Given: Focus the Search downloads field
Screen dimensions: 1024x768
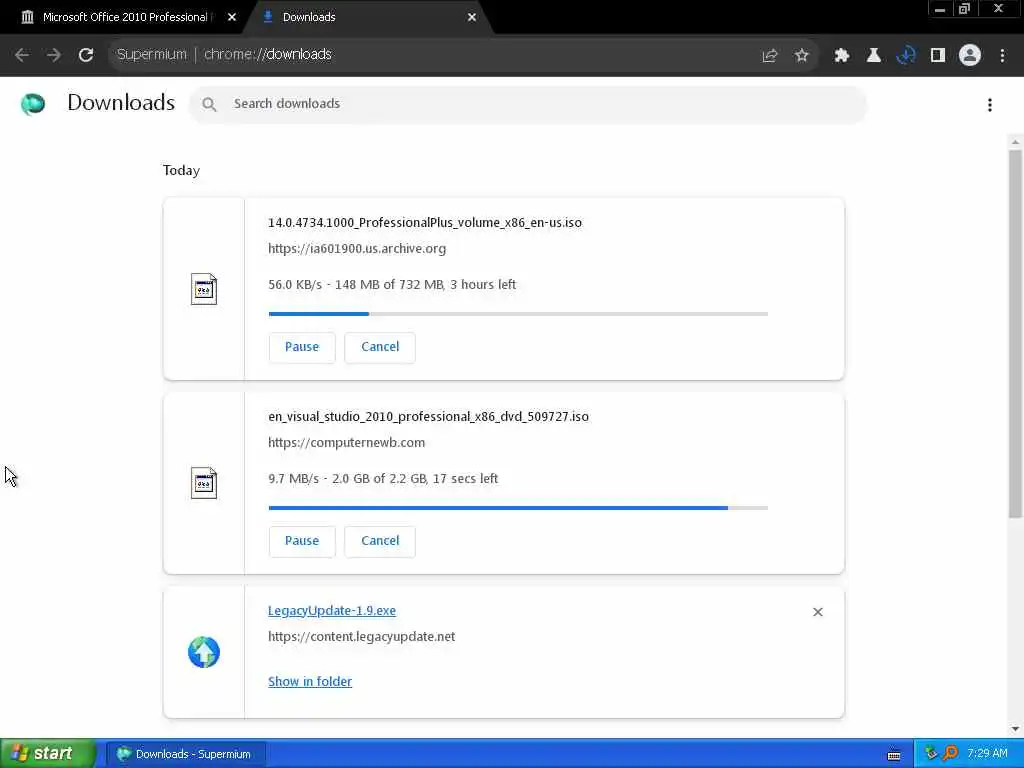Looking at the screenshot, I should (x=528, y=104).
